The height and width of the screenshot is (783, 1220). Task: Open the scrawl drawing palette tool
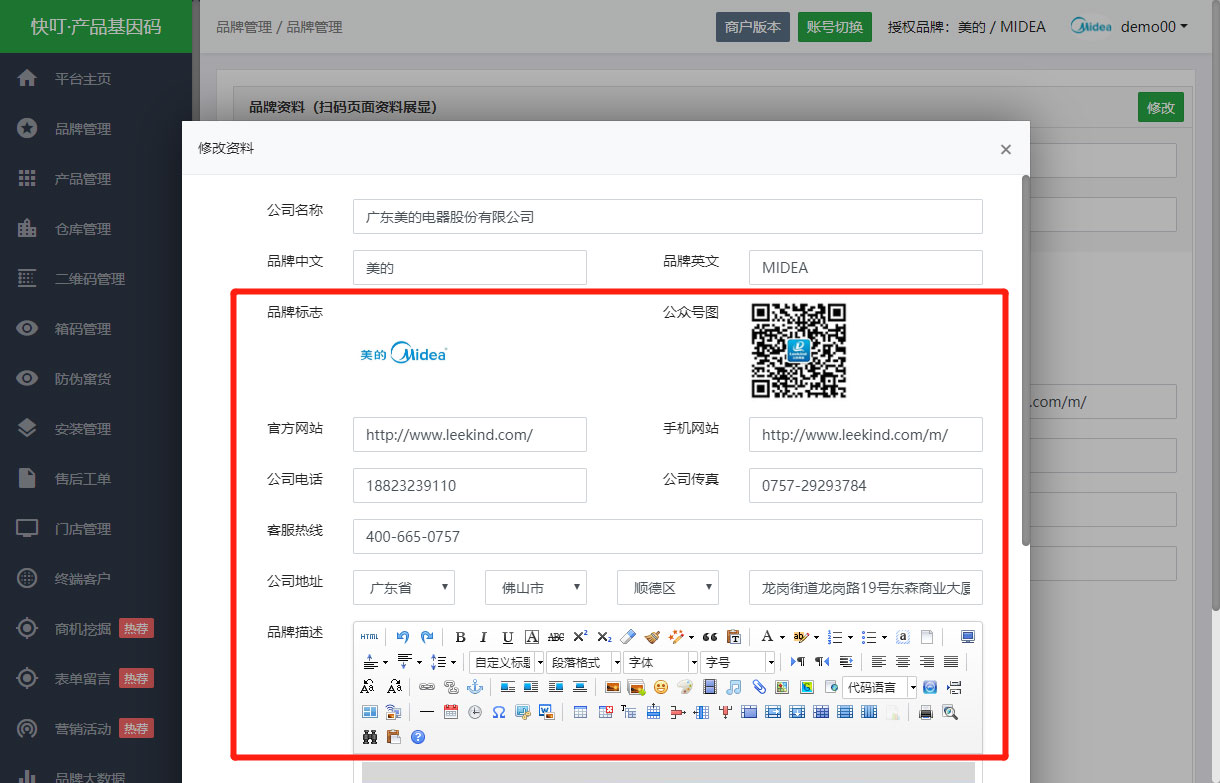[685, 687]
